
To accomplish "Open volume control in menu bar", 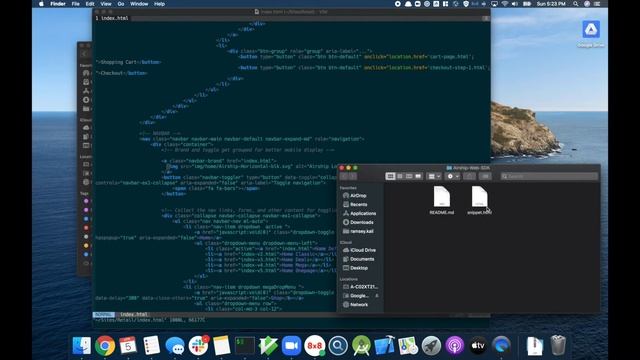I will click(x=515, y=4).
